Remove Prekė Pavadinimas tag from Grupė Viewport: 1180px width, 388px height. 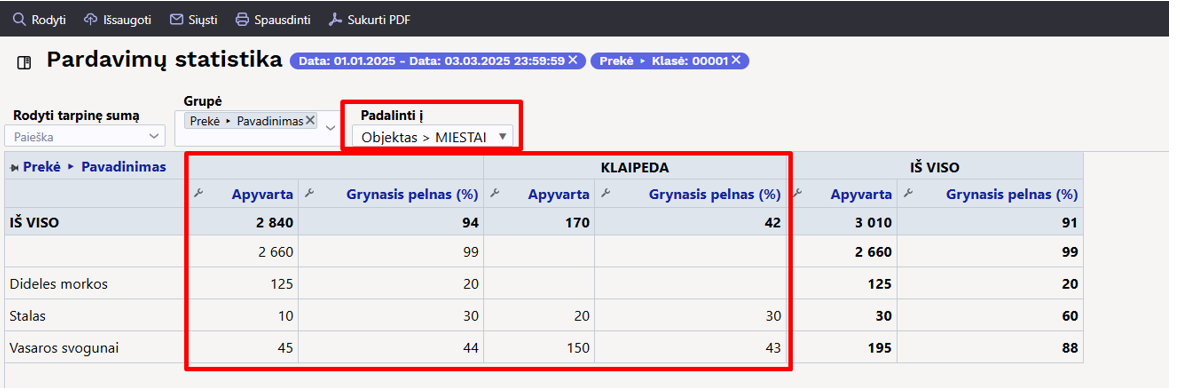point(310,120)
